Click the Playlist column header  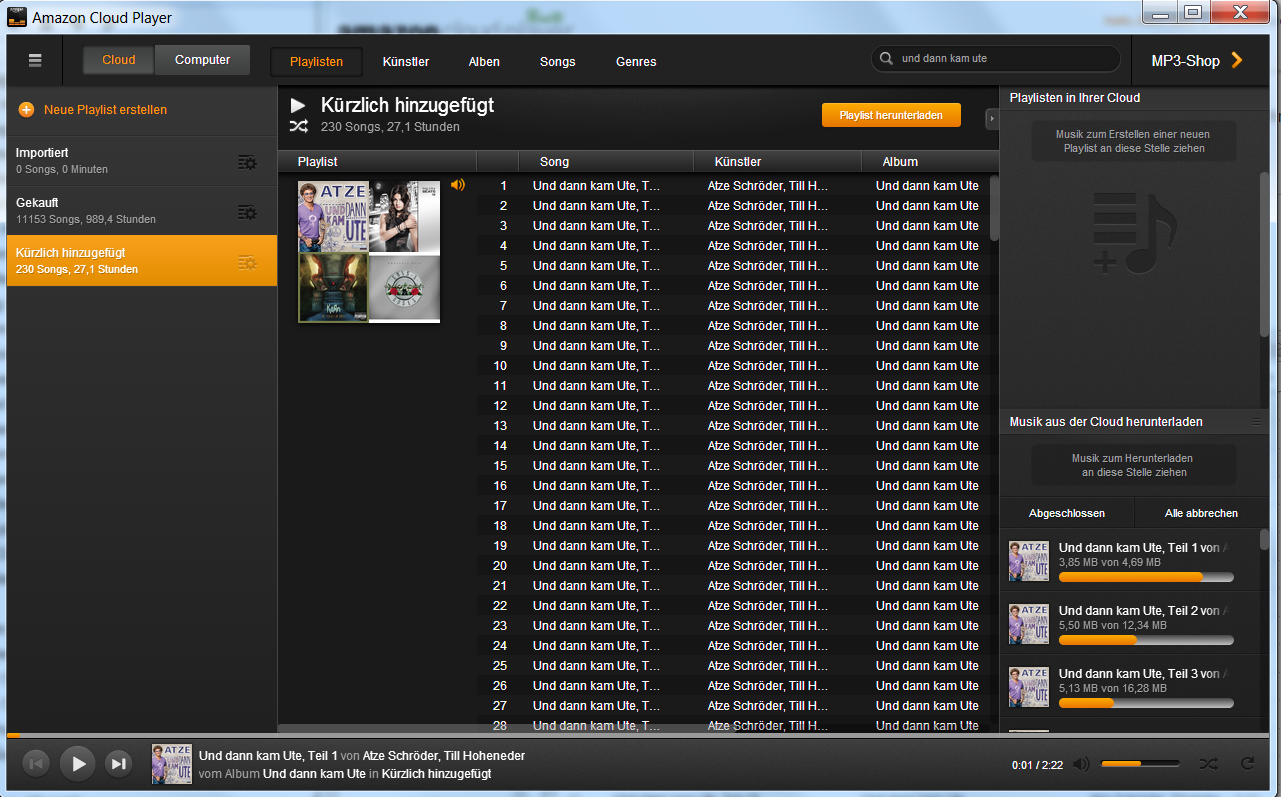pos(377,161)
